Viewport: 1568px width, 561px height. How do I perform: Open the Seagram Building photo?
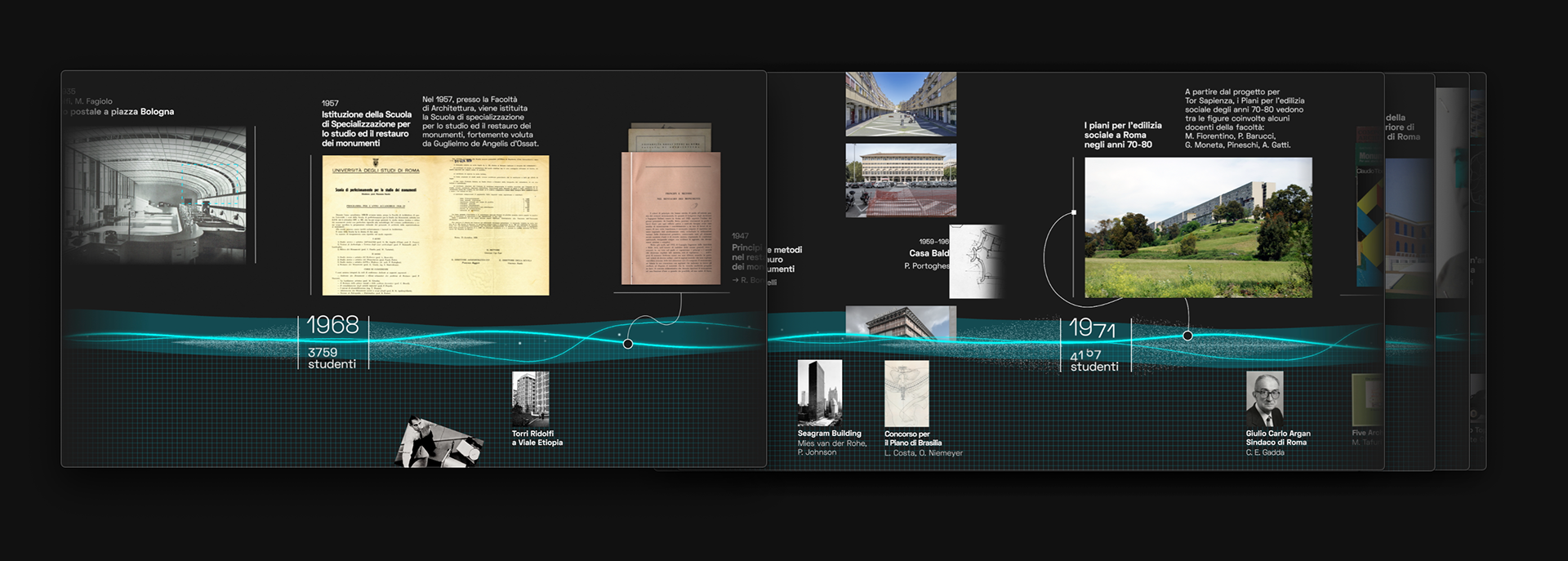click(x=819, y=393)
